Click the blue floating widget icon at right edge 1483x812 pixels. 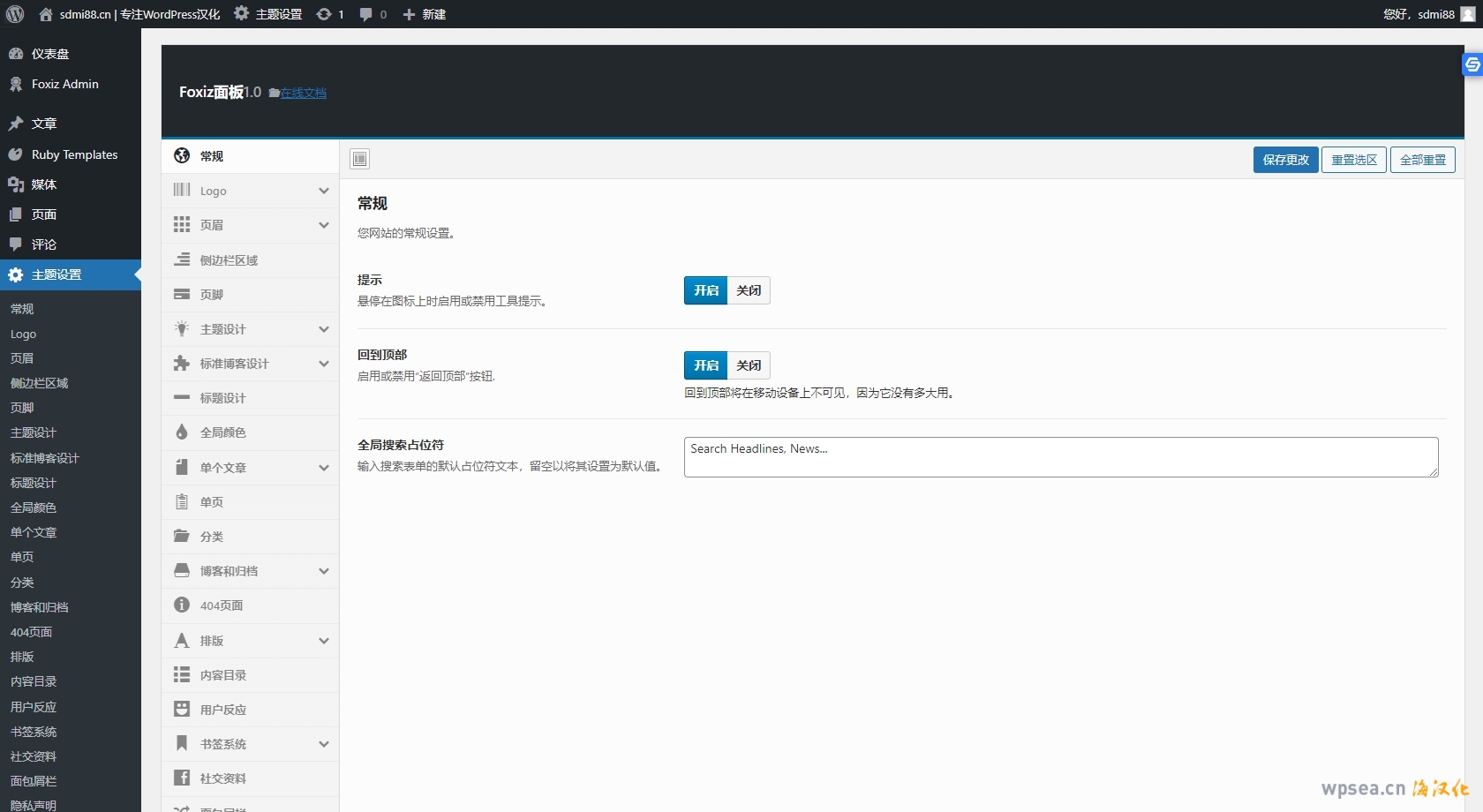[x=1472, y=64]
